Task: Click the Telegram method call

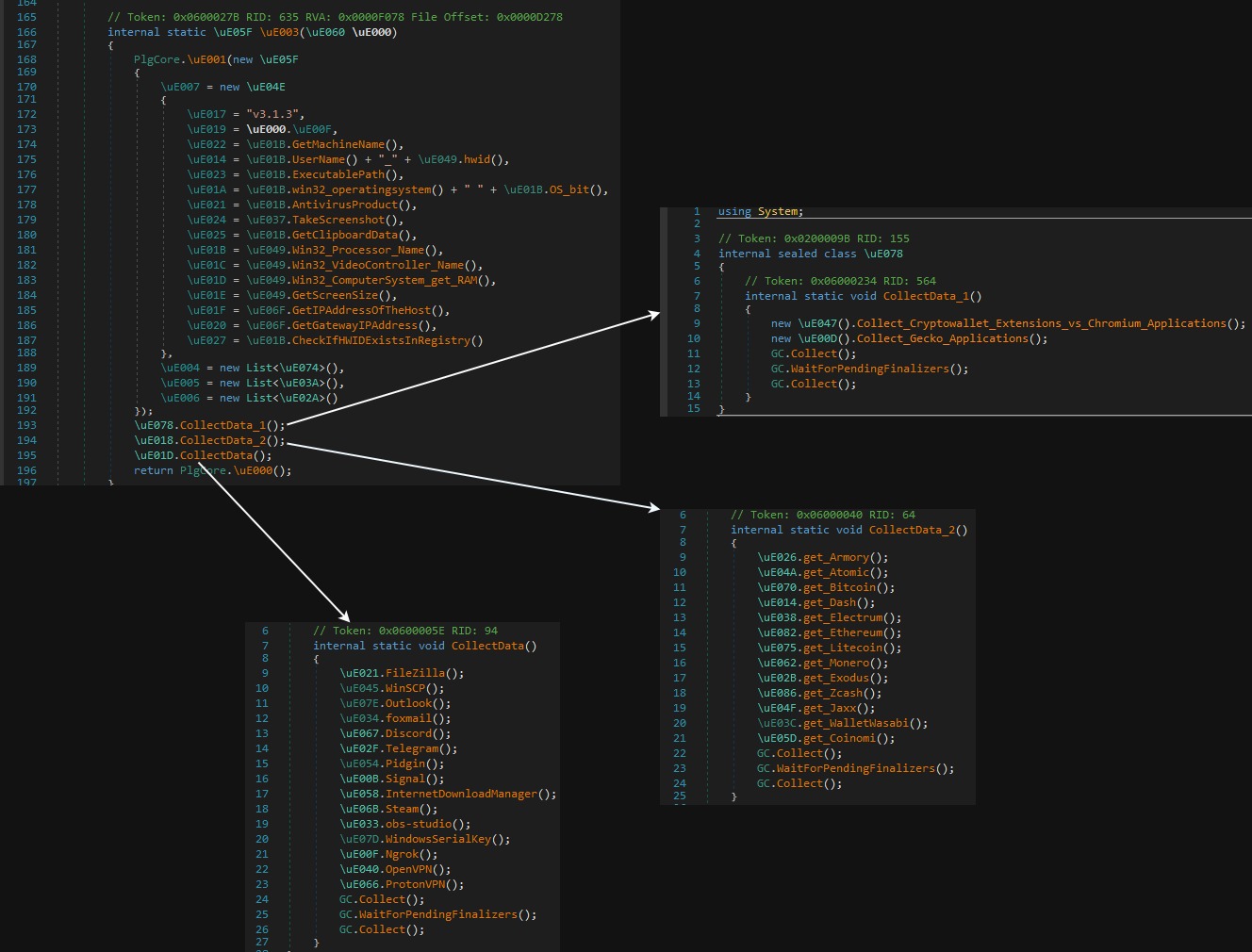Action: coord(412,748)
